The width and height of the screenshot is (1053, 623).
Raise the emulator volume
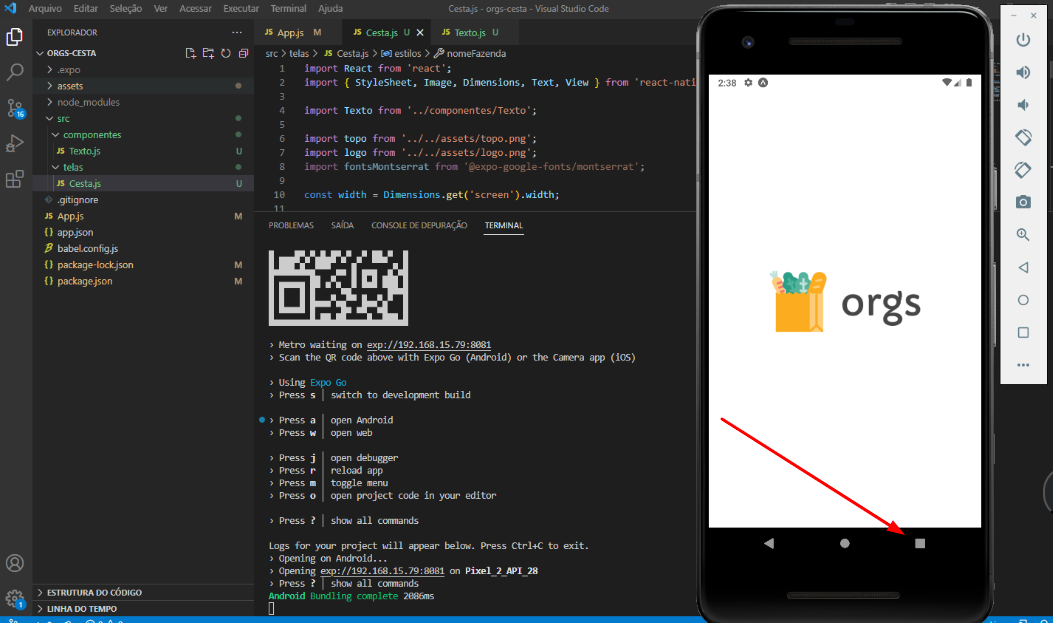pos(1023,73)
